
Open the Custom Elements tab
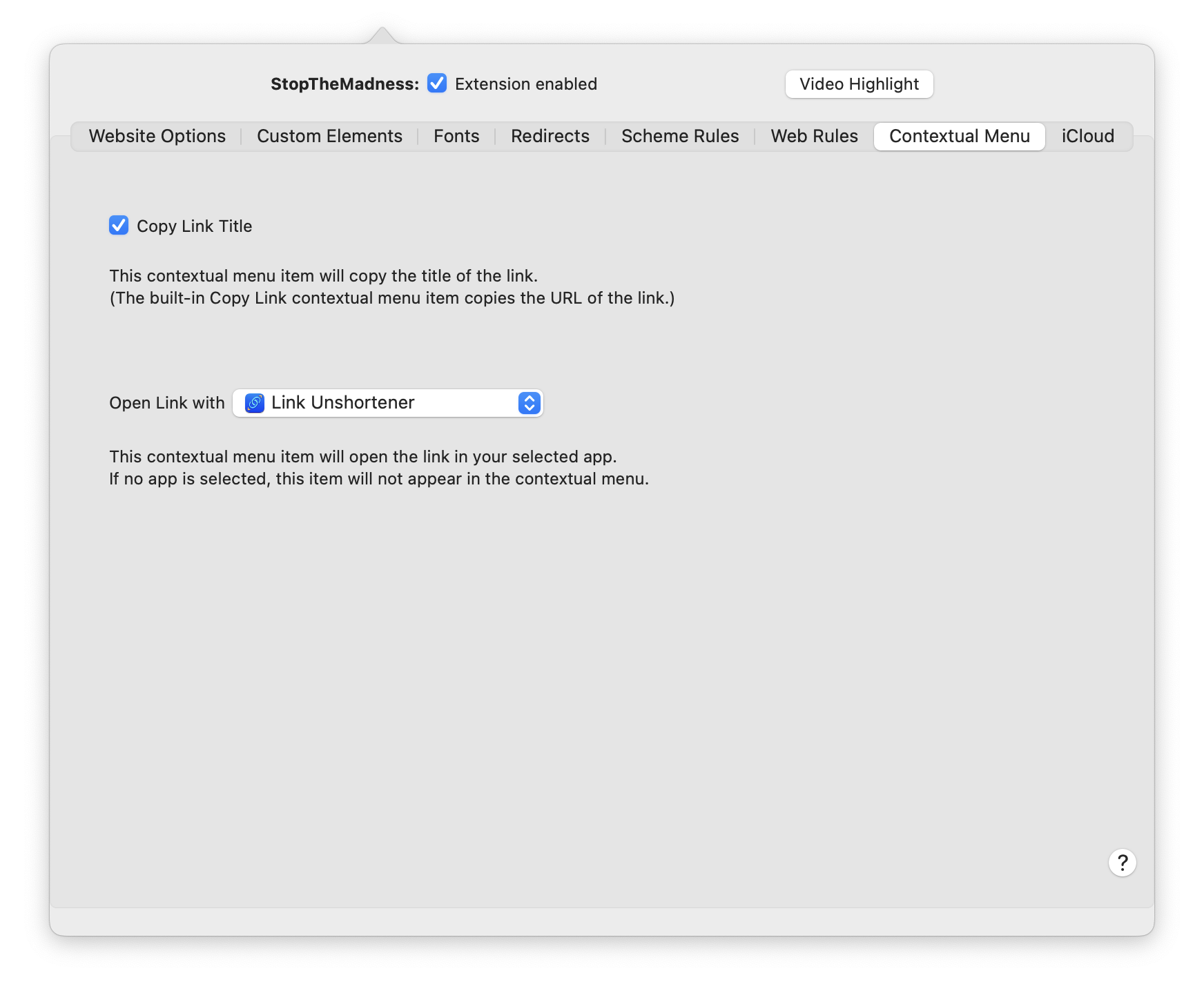pyautogui.click(x=329, y=137)
